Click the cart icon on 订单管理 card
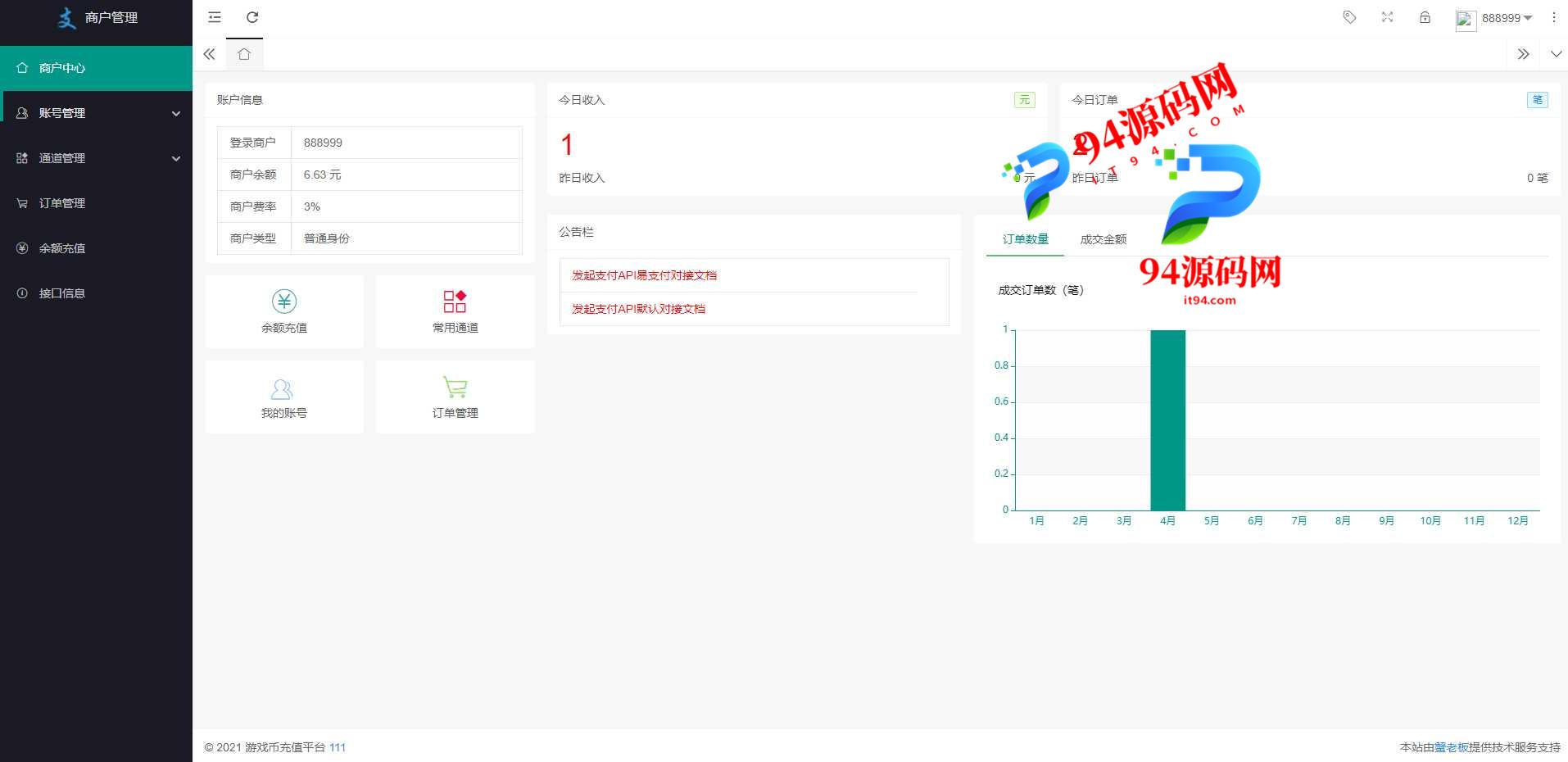This screenshot has width=1568, height=762. [x=455, y=387]
